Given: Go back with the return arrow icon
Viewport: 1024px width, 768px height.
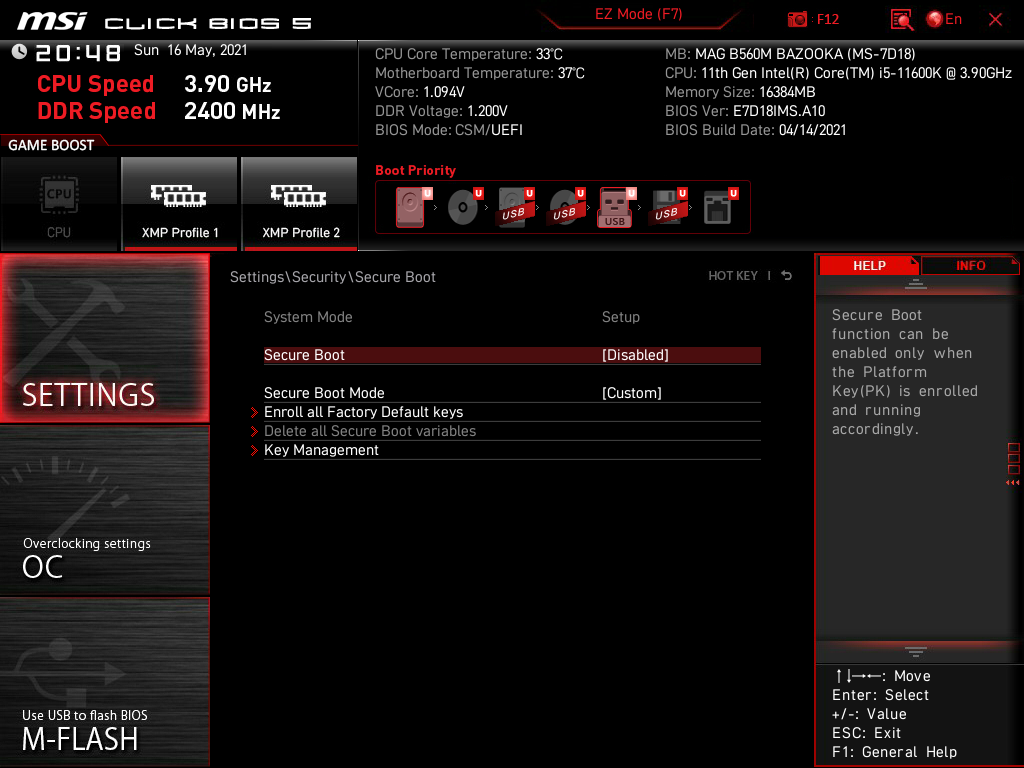Looking at the screenshot, I should click(x=787, y=276).
